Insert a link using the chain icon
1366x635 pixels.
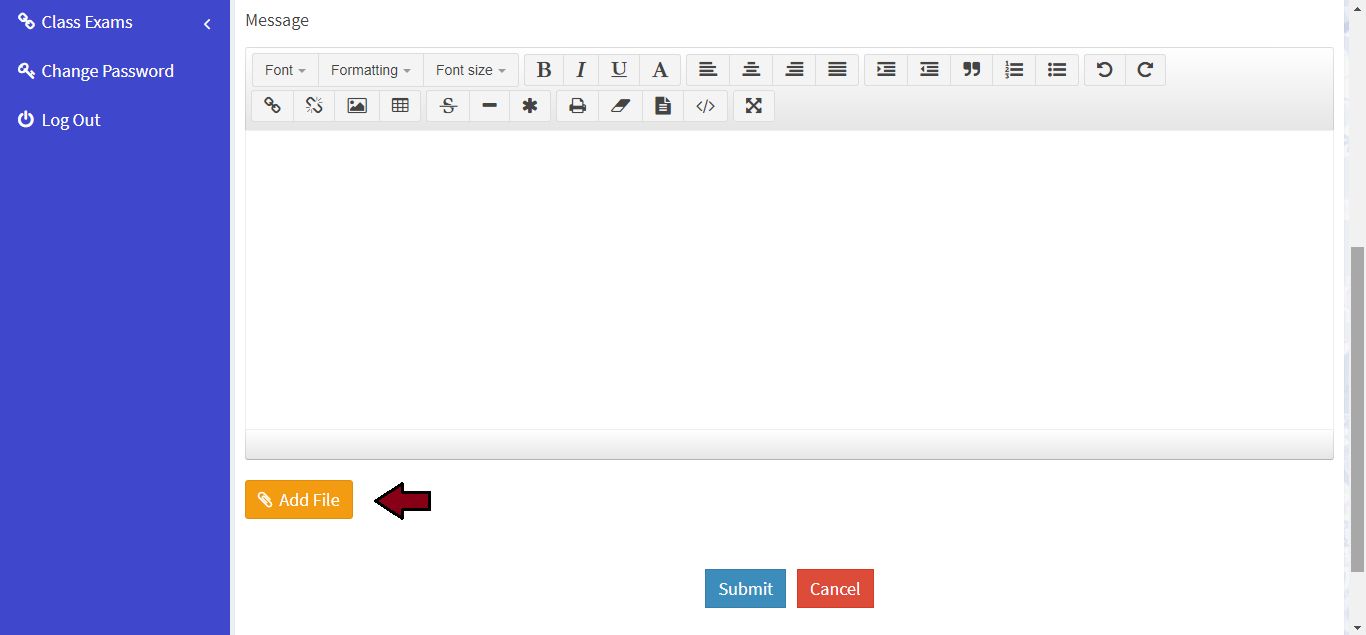(x=272, y=106)
